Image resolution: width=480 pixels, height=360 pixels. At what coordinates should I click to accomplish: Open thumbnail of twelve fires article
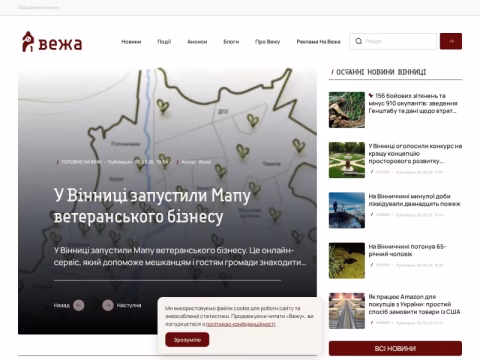347,210
